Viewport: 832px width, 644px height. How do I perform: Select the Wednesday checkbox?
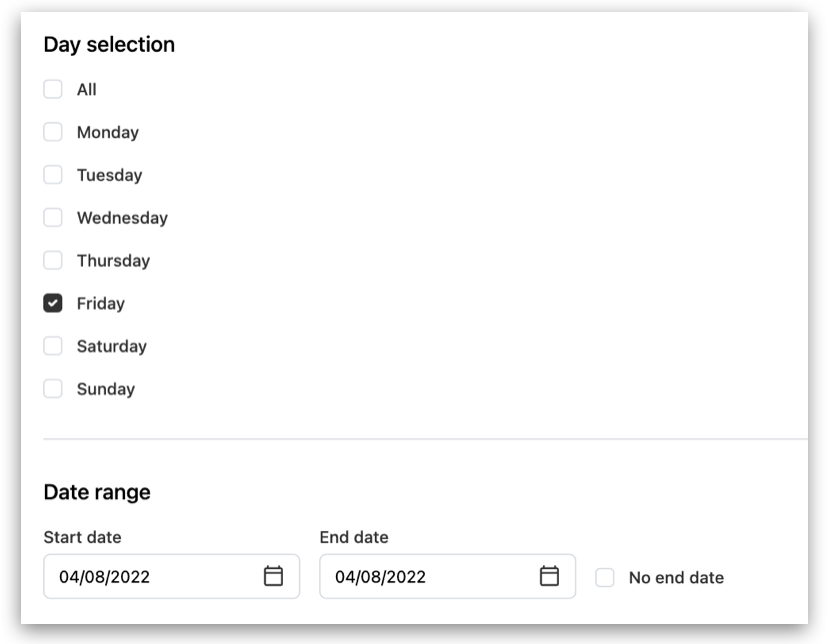coord(53,217)
